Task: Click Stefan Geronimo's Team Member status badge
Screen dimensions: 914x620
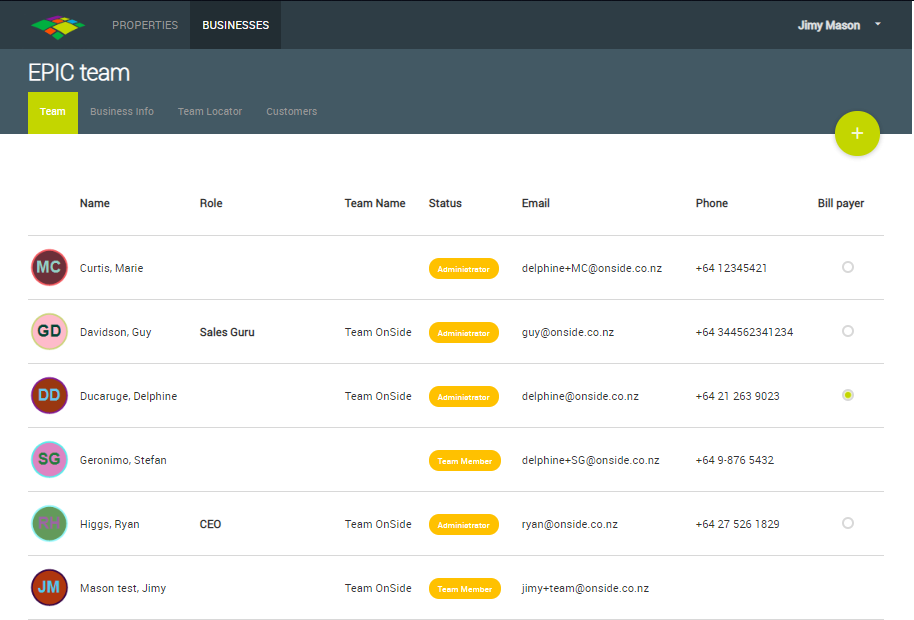Action: coord(464,461)
